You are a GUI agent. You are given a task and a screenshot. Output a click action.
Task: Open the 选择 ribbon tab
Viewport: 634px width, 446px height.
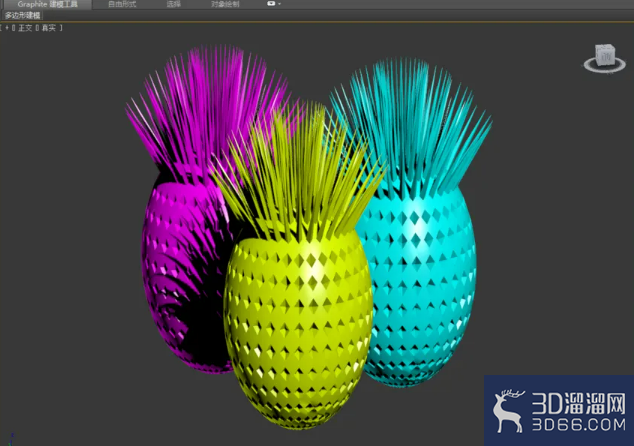173,4
